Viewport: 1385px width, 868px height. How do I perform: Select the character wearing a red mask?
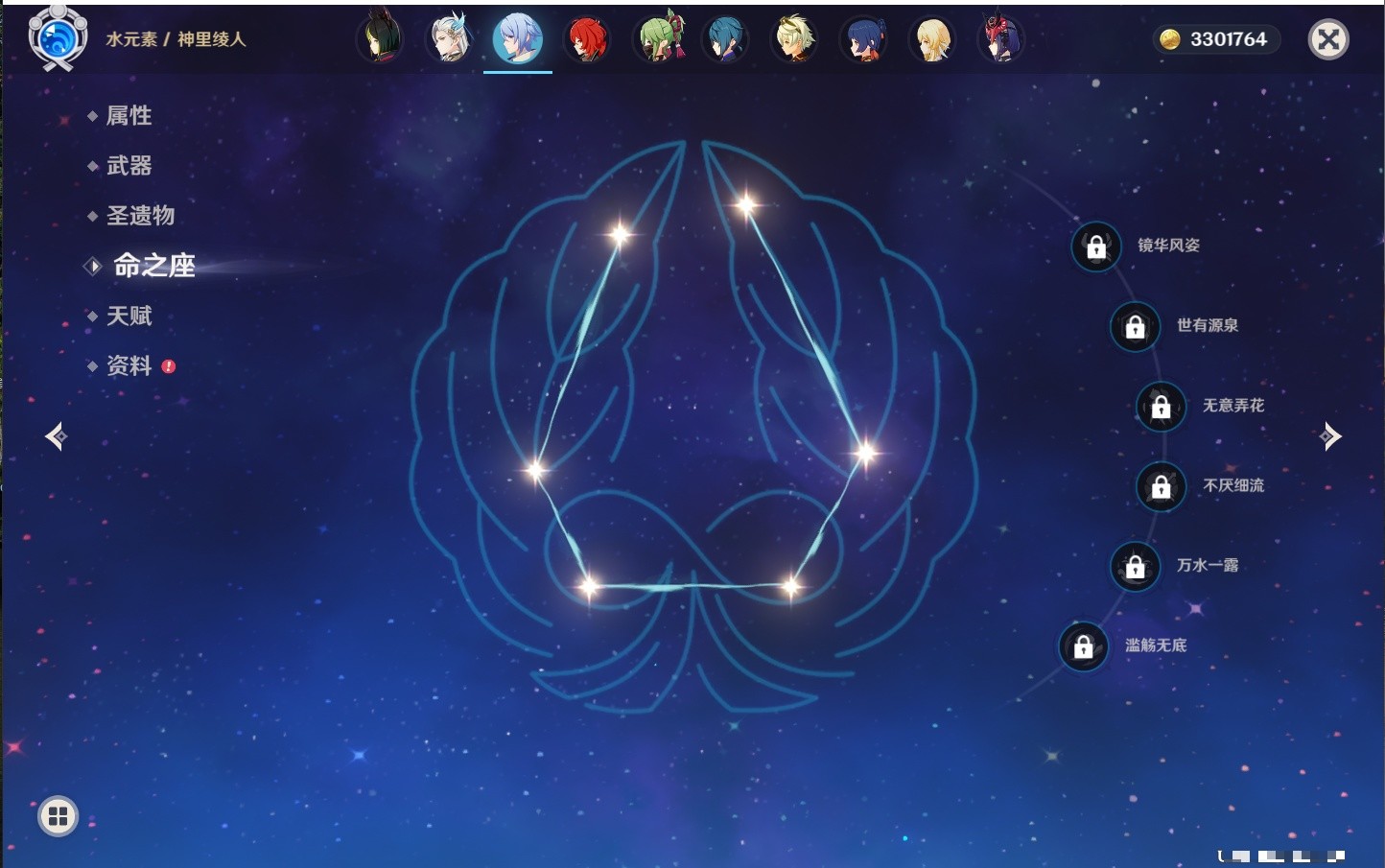tap(1000, 39)
